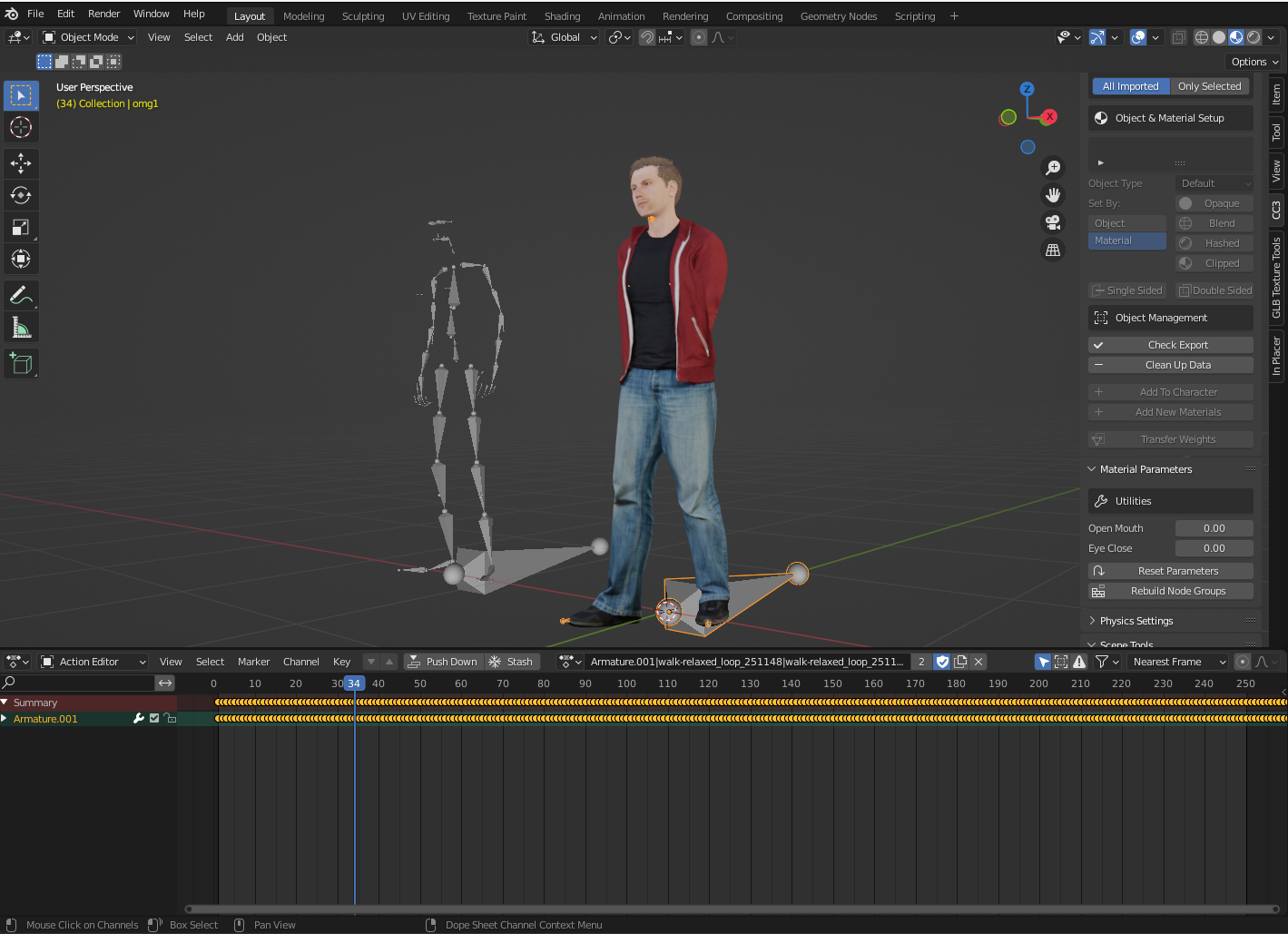The width and height of the screenshot is (1288, 934).
Task: Select the Only Selected button
Action: 1209,86
